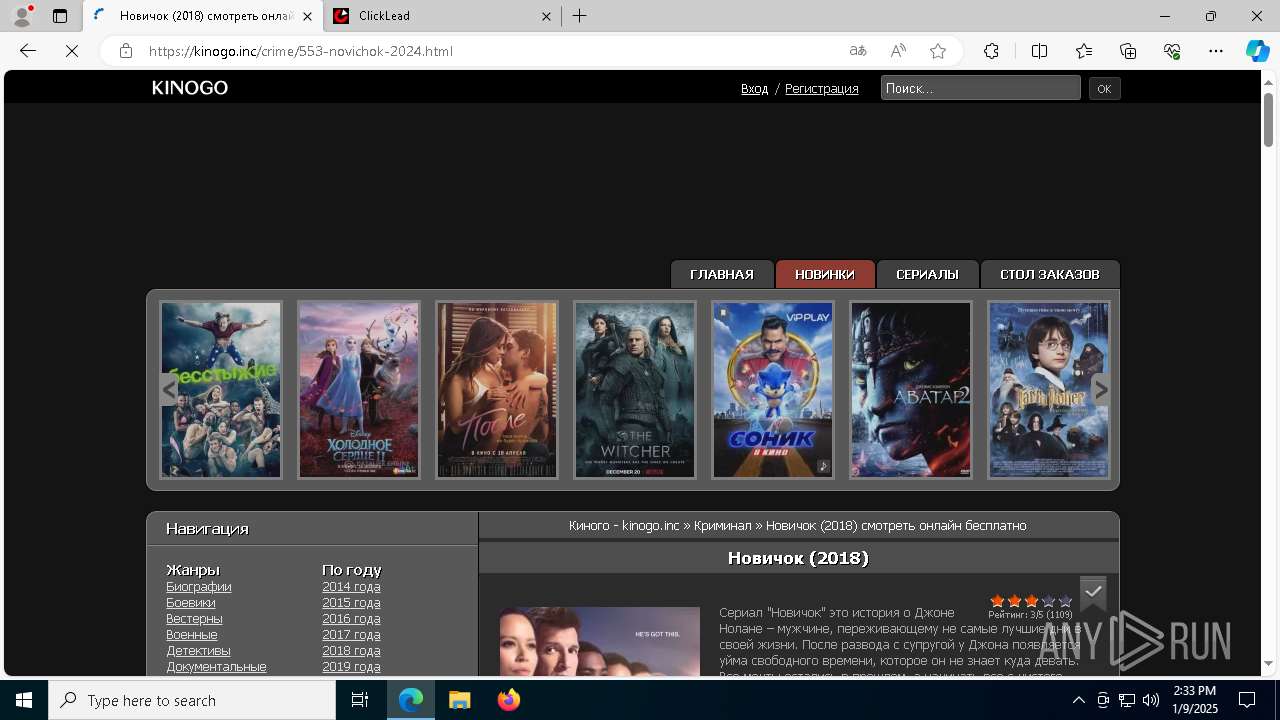Viewport: 1280px width, 720px height.
Task: Open Collections panel icon
Action: pyautogui.click(x=1128, y=51)
